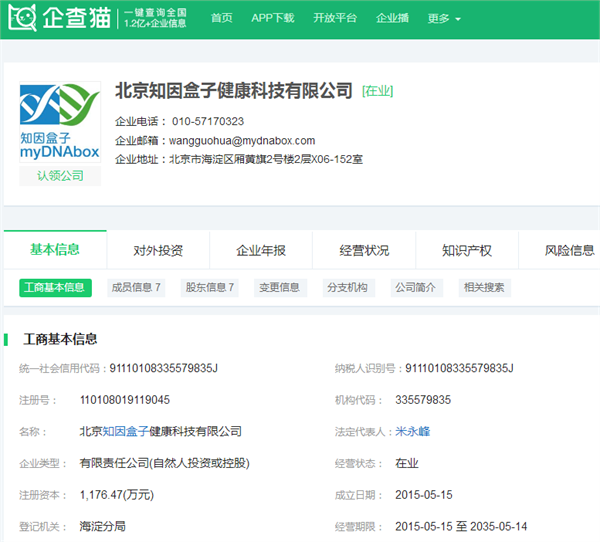This screenshot has height=542, width=600.
Task: Click the 认领公司 button
Action: click(x=60, y=176)
